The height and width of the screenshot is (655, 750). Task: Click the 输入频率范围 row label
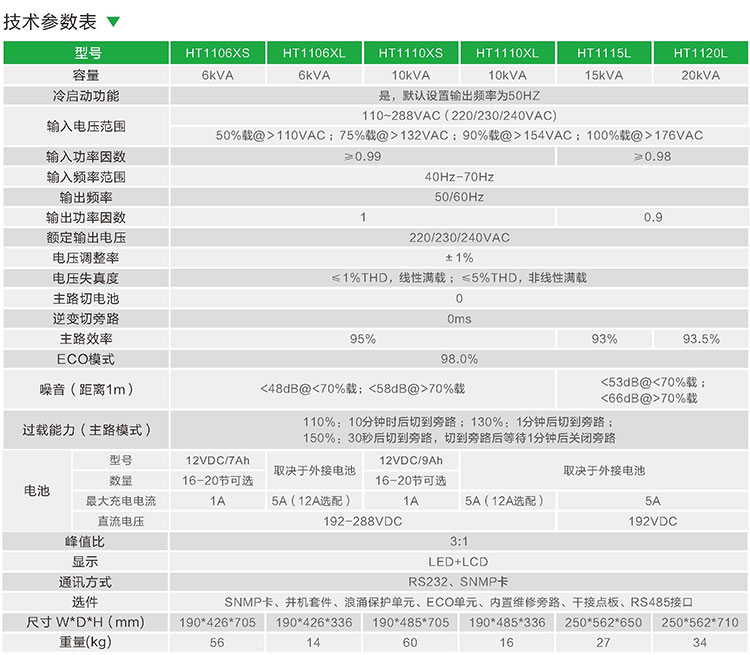(x=86, y=177)
